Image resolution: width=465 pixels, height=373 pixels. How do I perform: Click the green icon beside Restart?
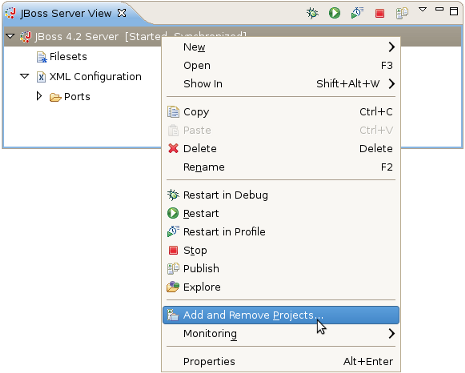173,213
